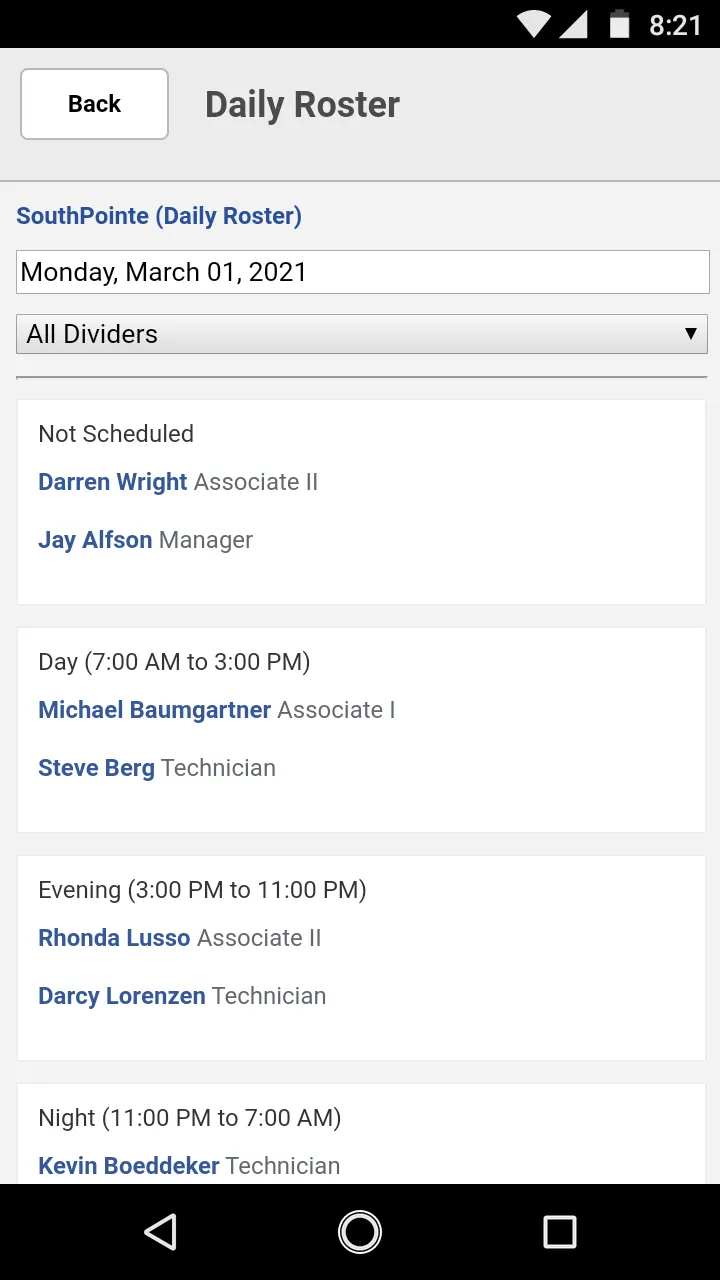Screen dimensions: 720x1280
Task: Open the All Dividers dropdown
Action: (362, 334)
